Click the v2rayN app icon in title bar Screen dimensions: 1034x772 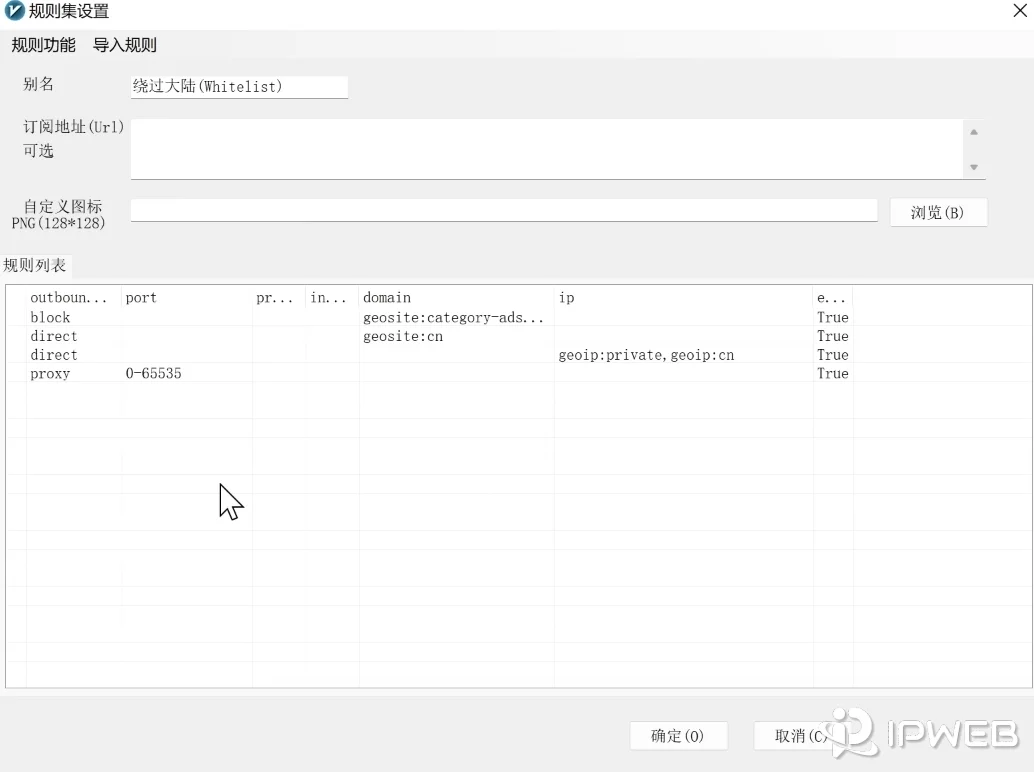(15, 11)
